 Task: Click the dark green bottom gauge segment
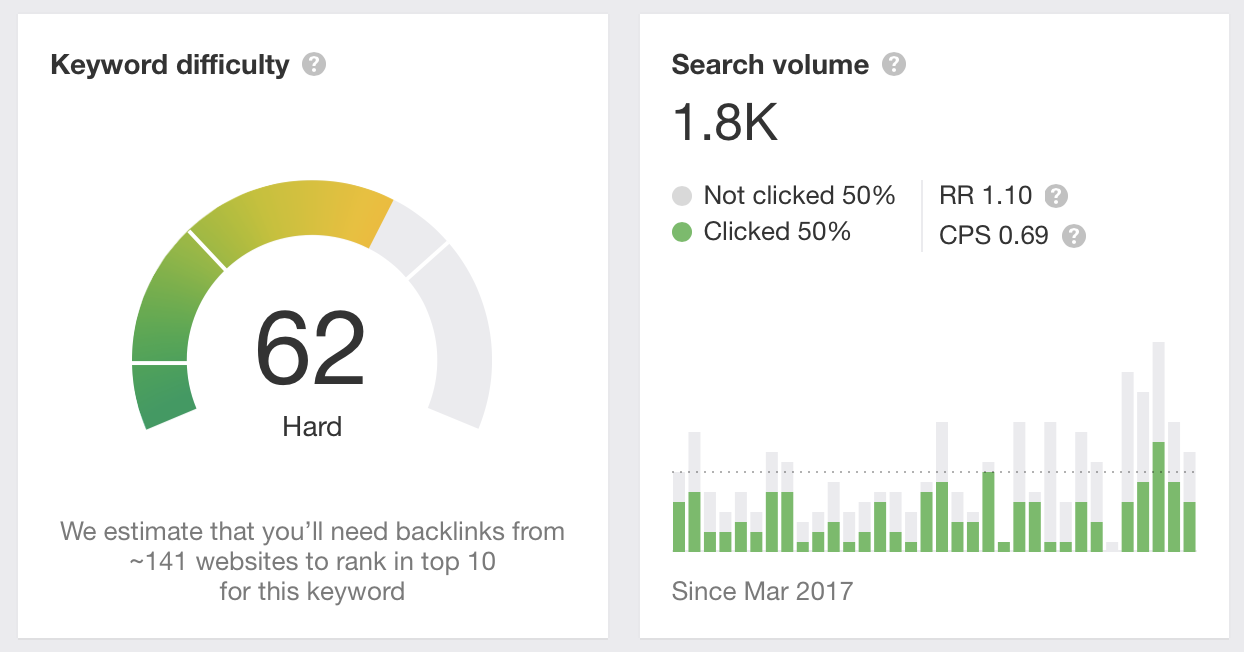163,395
